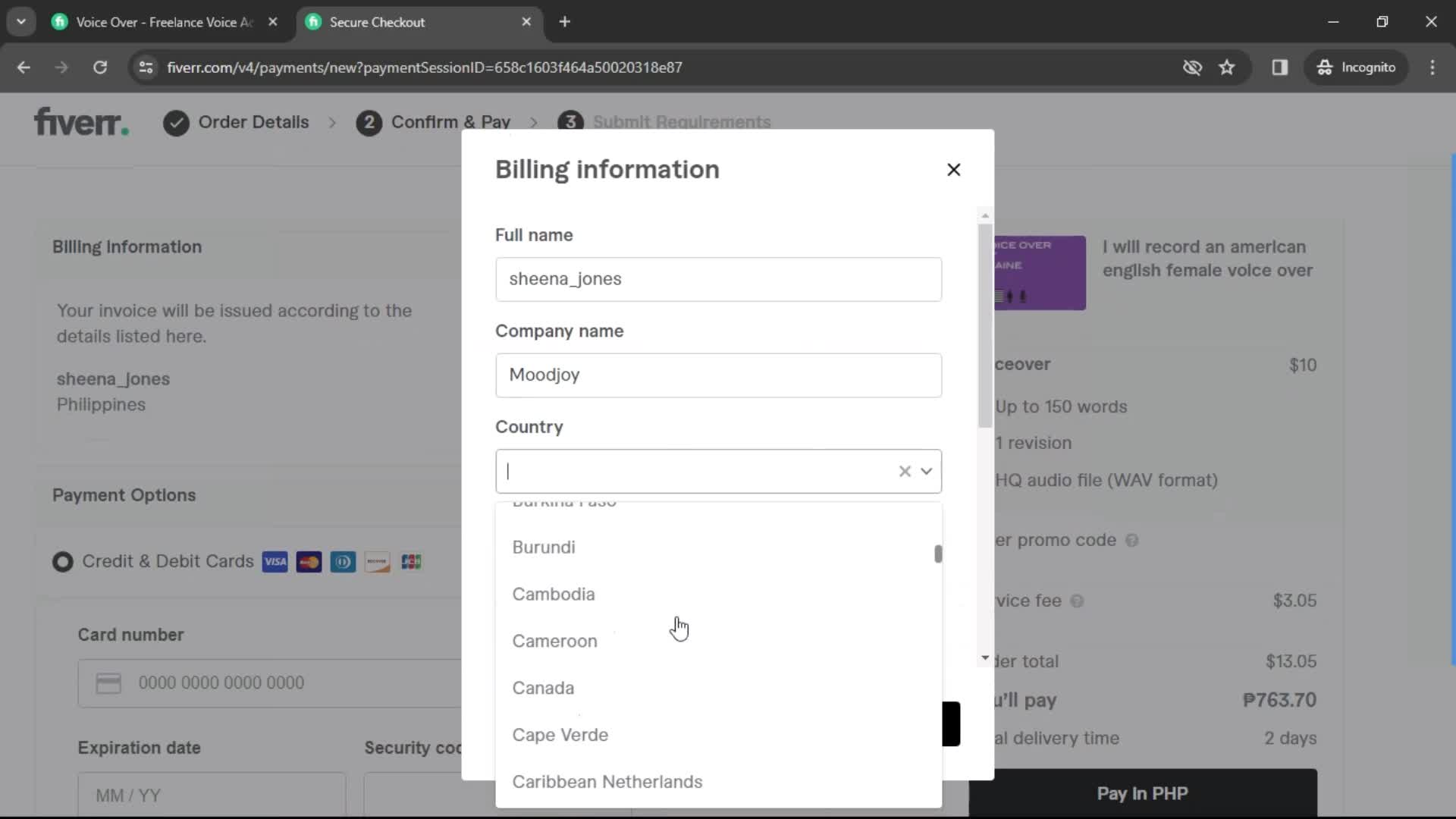Screen dimensions: 1456x819
Task: Open the Chrome three-dot menu
Action: point(1432,67)
